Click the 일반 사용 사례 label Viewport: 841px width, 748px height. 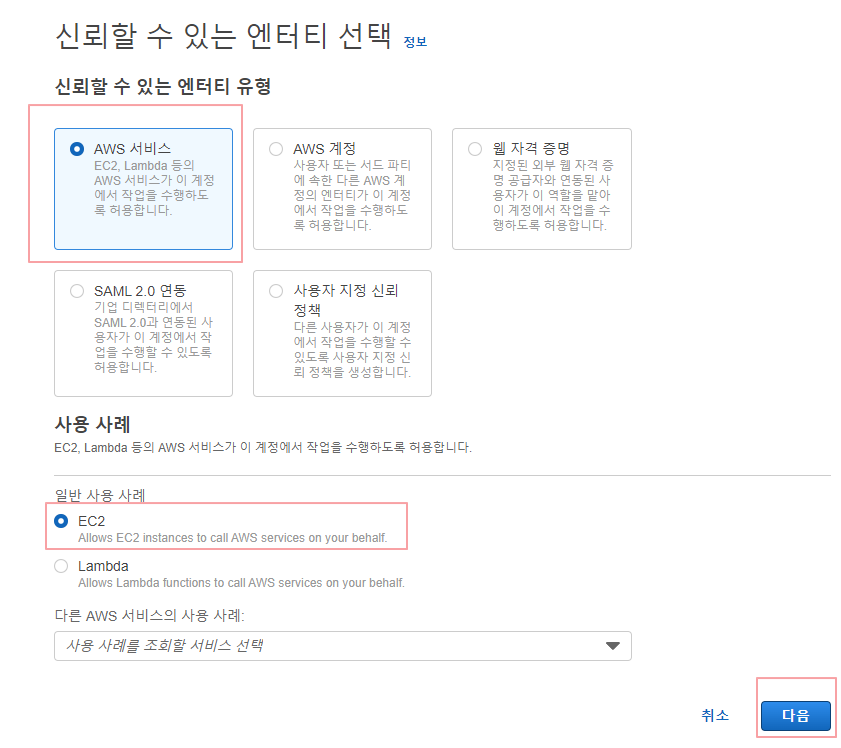pyautogui.click(x=100, y=494)
